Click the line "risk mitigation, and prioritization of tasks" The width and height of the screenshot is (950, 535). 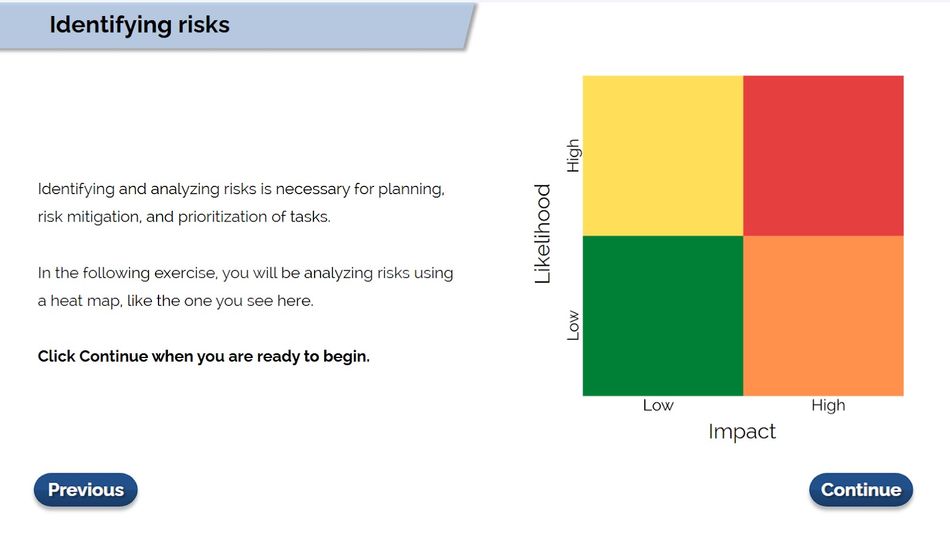point(184,216)
